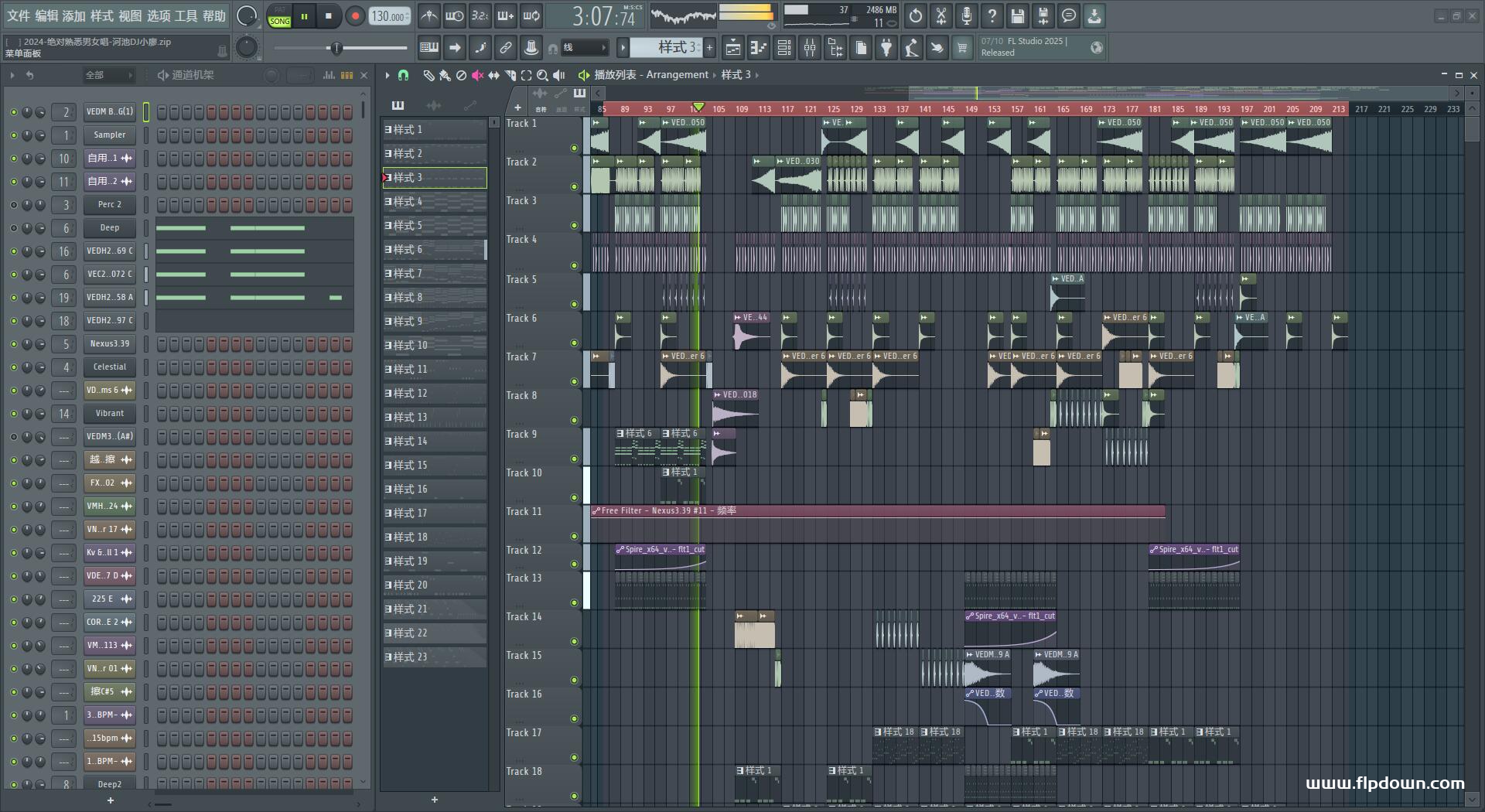This screenshot has width=1485, height=812.
Task: Select the playlist slip tool
Action: (493, 75)
